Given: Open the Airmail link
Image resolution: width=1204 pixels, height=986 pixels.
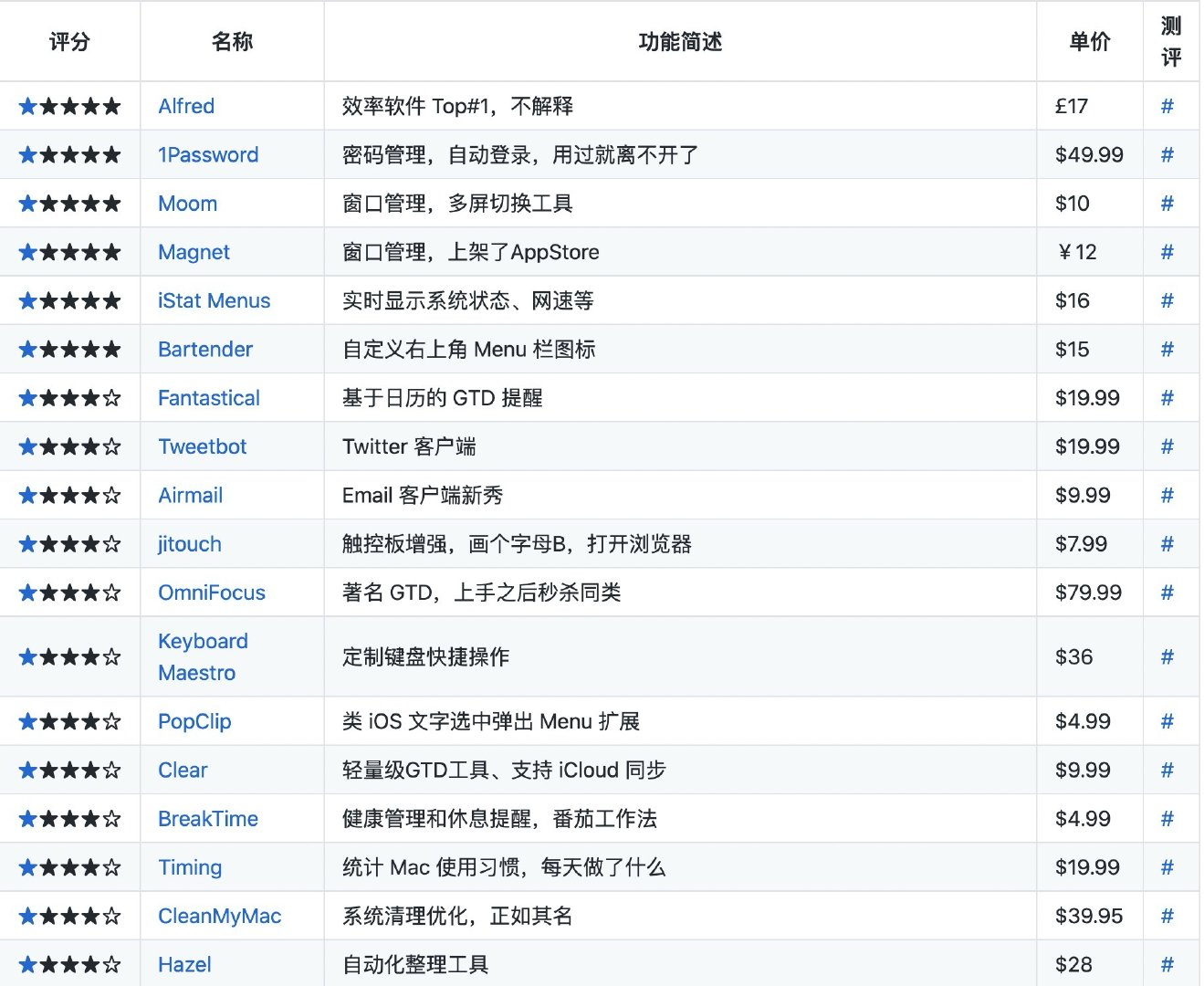Looking at the screenshot, I should tap(191, 495).
